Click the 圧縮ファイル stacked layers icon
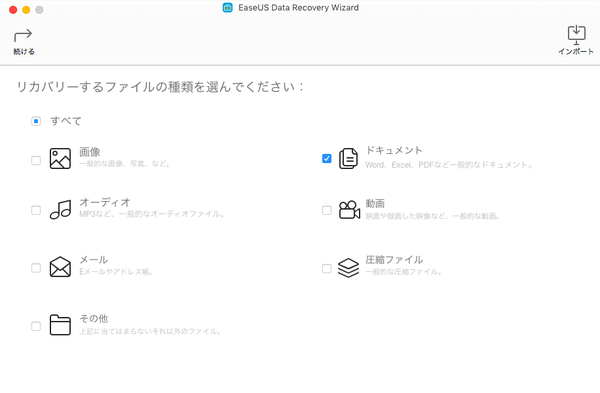600x393 pixels. tap(348, 267)
